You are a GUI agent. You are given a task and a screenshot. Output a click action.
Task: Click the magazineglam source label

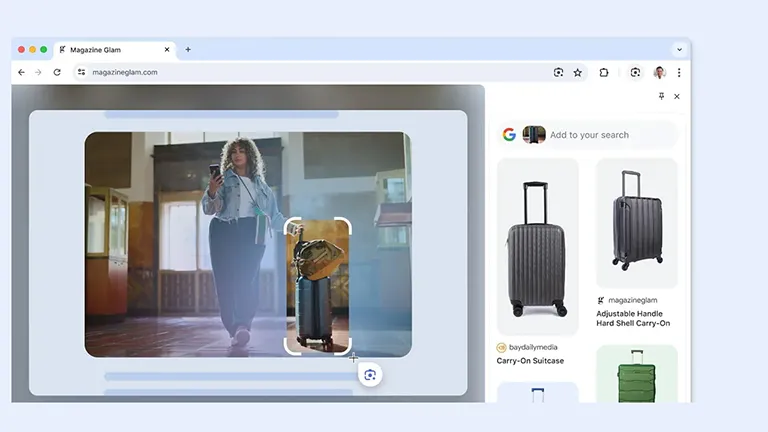633,300
